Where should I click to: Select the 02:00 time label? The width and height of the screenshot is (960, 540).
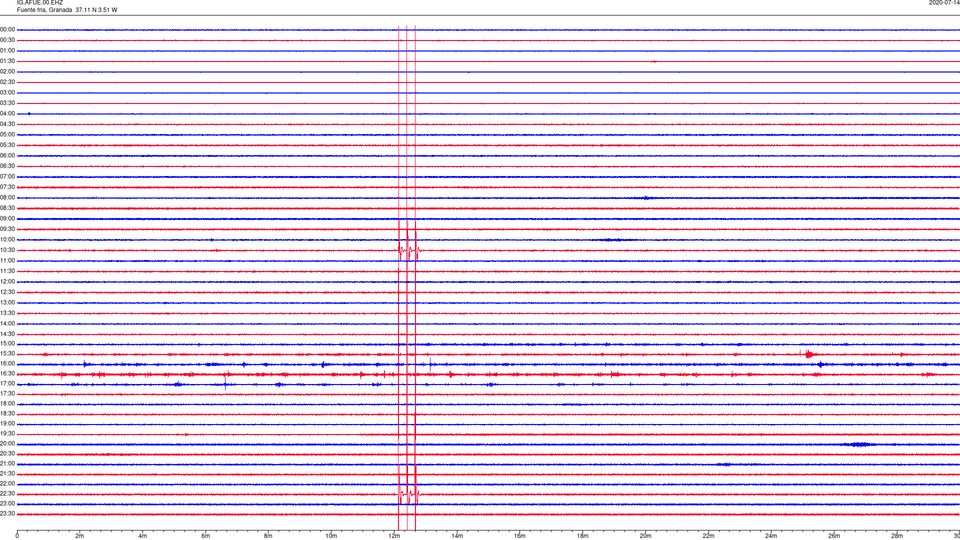coord(7,72)
